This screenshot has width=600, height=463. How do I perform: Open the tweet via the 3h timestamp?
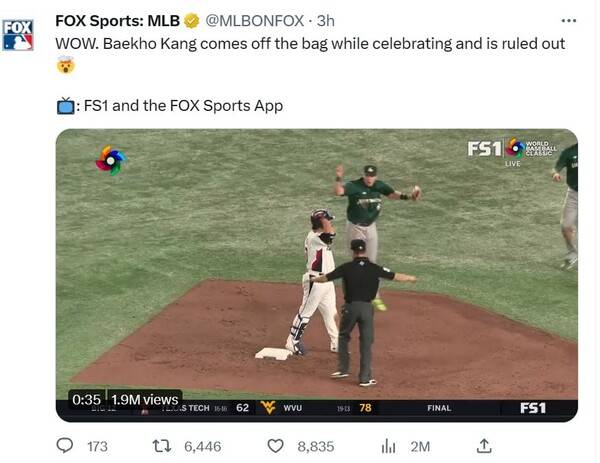point(326,21)
